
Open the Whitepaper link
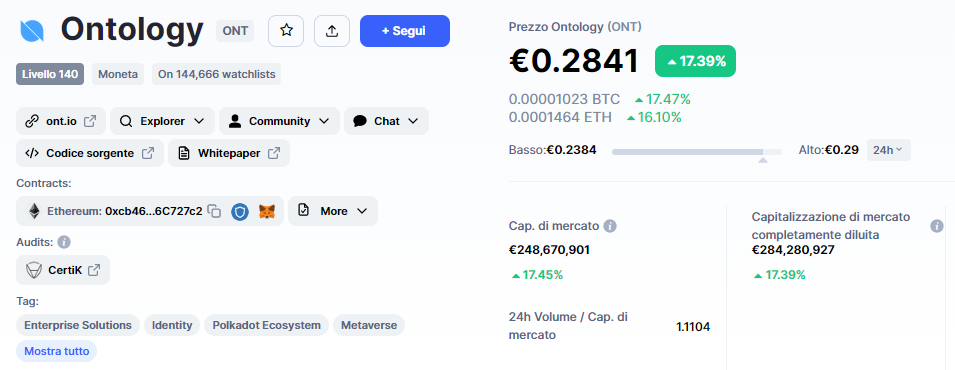pos(229,153)
